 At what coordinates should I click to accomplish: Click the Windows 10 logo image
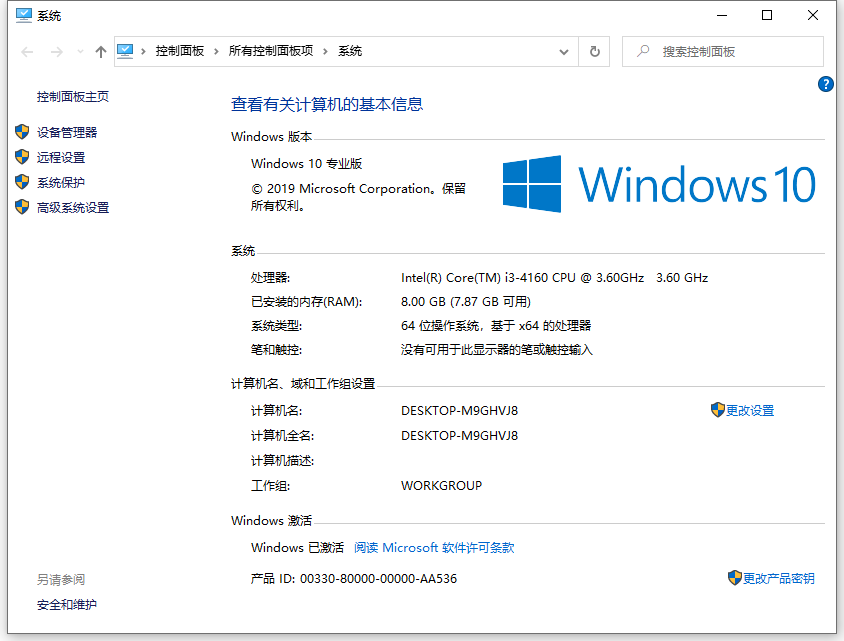point(659,185)
